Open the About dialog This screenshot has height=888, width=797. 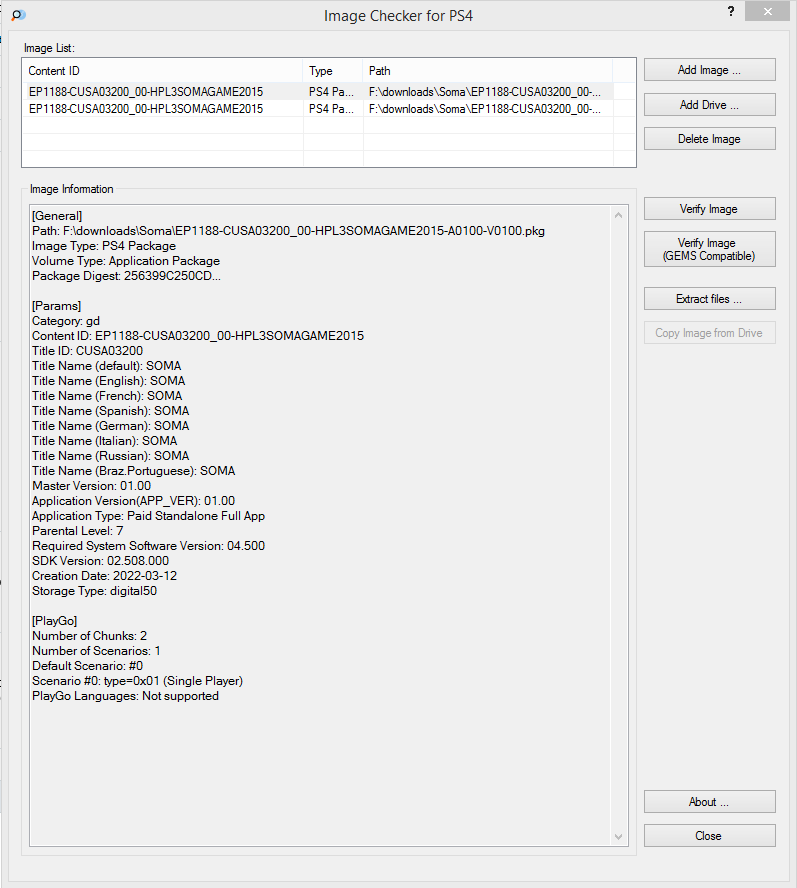click(x=709, y=802)
